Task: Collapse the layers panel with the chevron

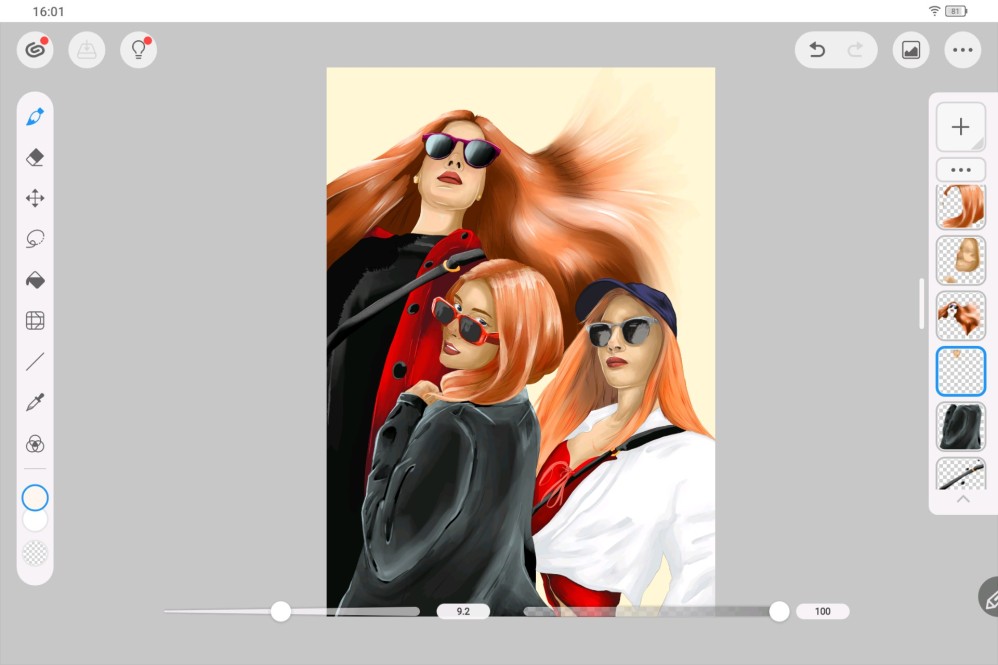Action: [963, 500]
